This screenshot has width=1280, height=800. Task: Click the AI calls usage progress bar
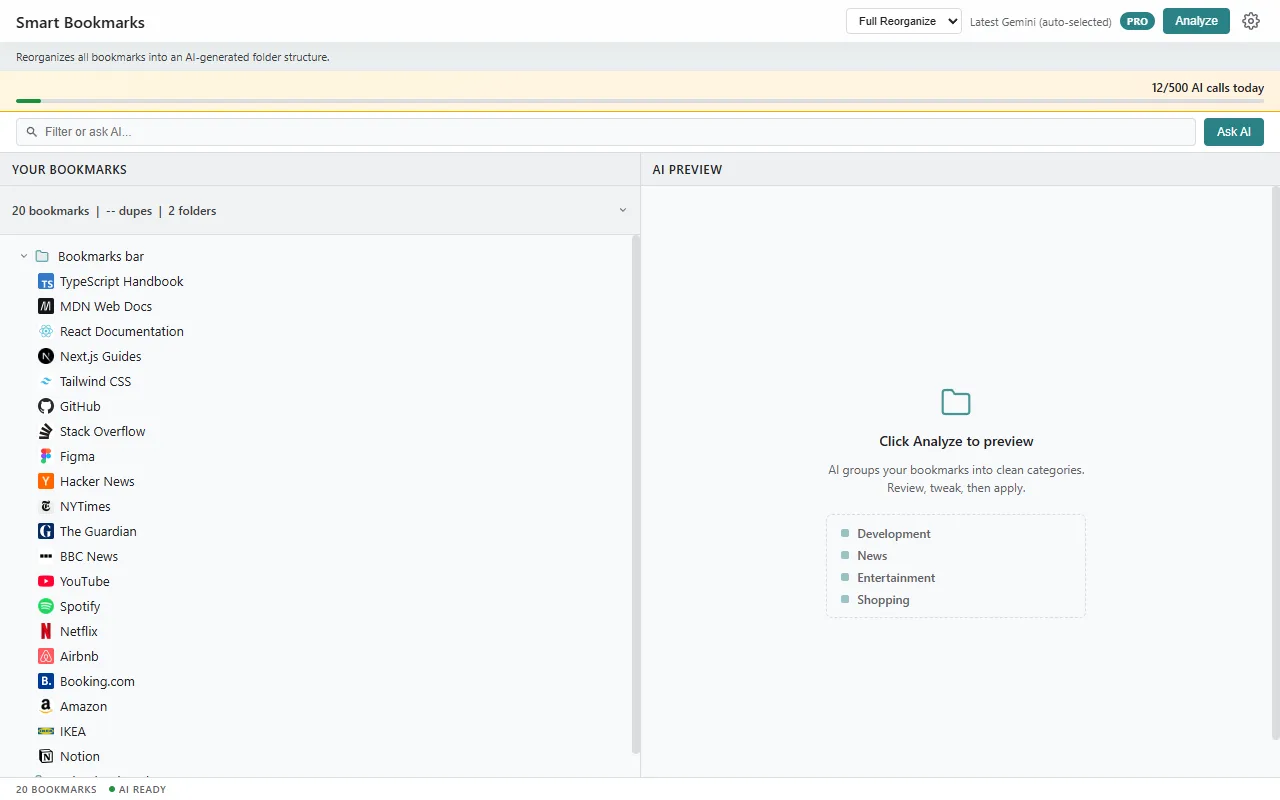640,101
